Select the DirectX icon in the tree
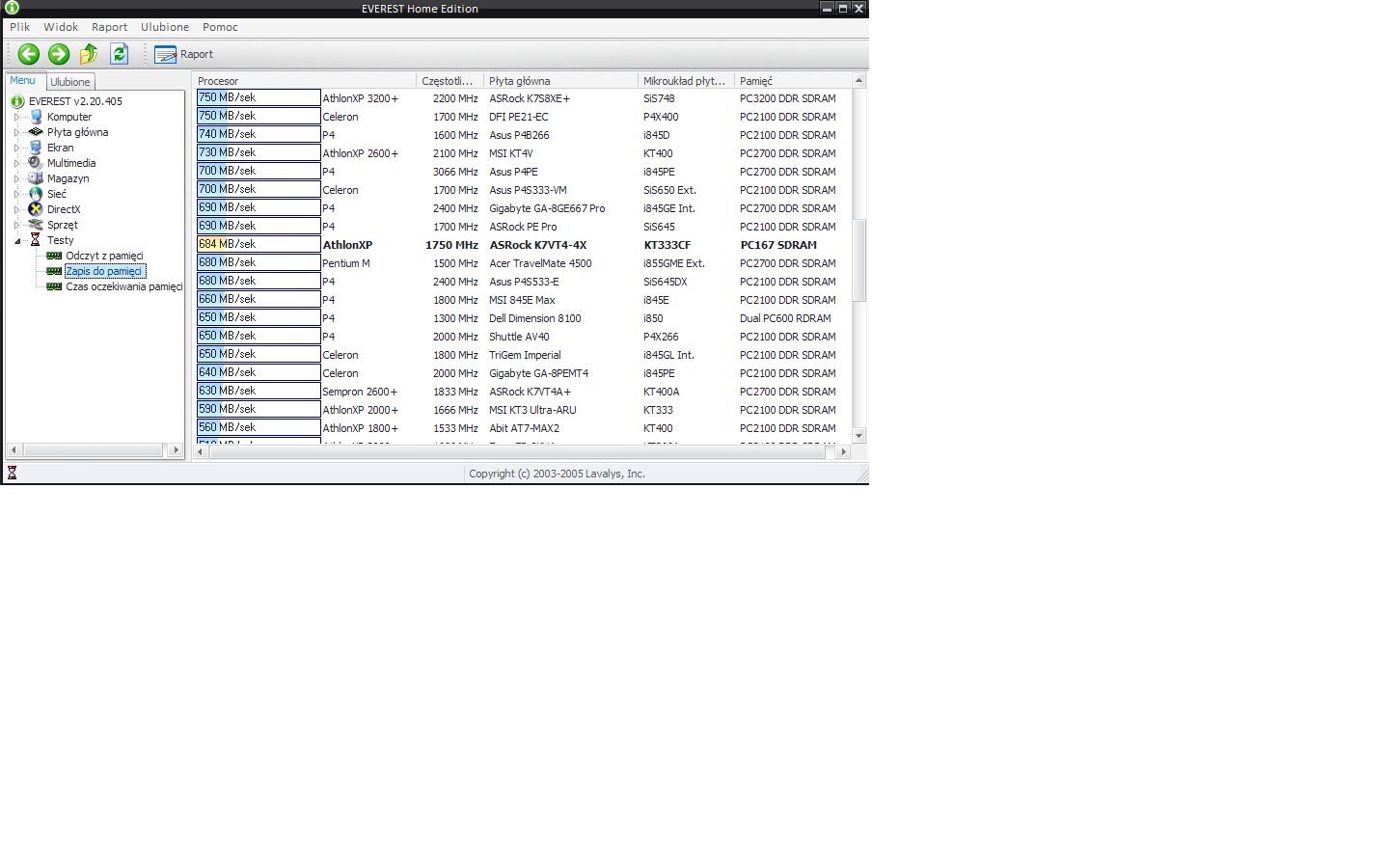 pos(36,209)
